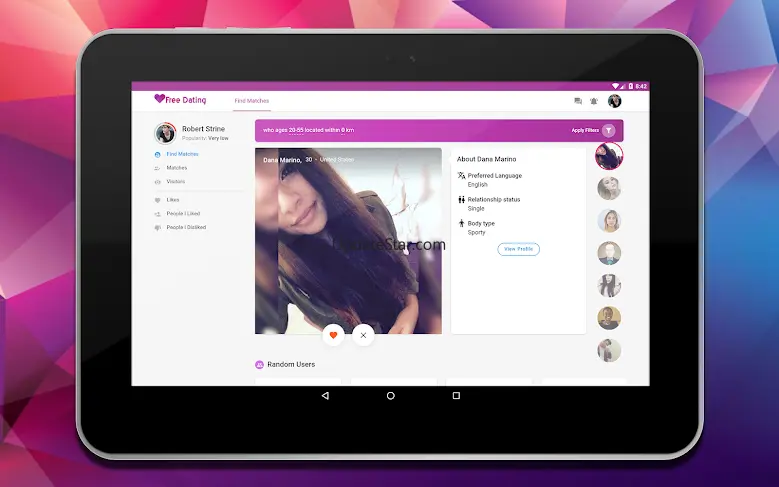Screen dimensions: 779x487
Task: Click the Likes heart icon in sidebar
Action: pos(157,200)
